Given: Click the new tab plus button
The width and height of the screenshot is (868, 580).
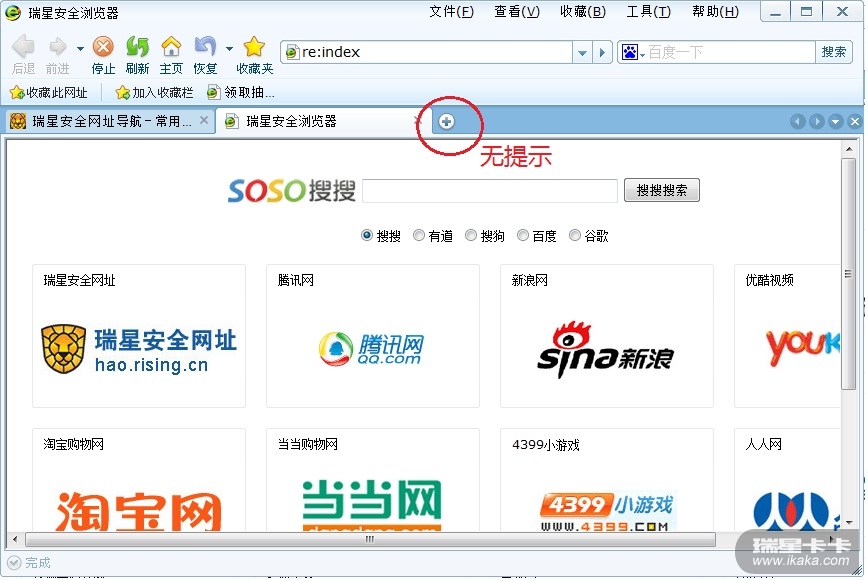Looking at the screenshot, I should 446,122.
